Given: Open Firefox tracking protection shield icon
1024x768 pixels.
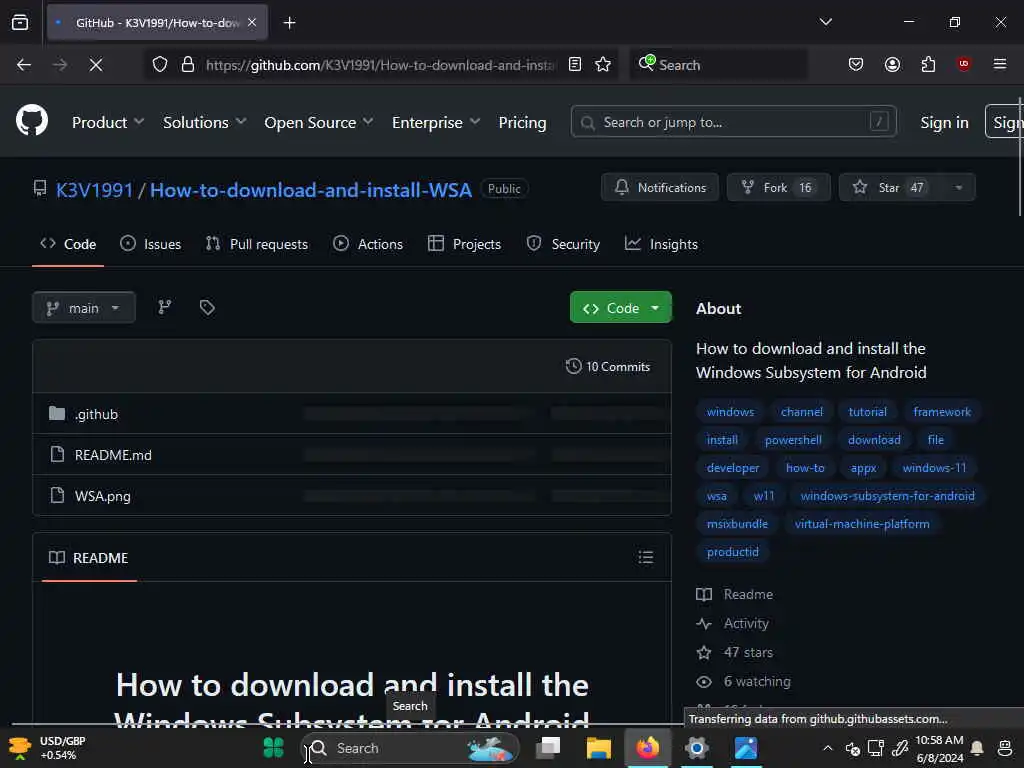Looking at the screenshot, I should click(160, 64).
